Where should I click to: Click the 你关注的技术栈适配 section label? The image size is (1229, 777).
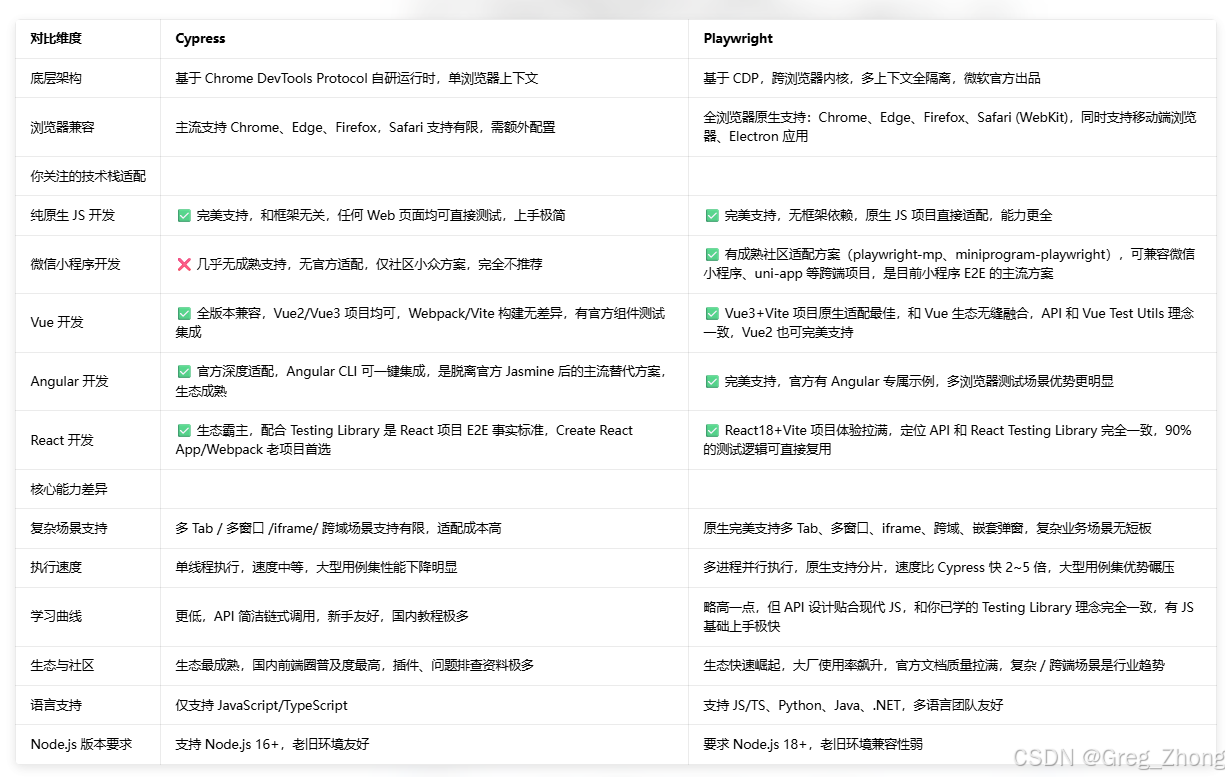point(88,176)
